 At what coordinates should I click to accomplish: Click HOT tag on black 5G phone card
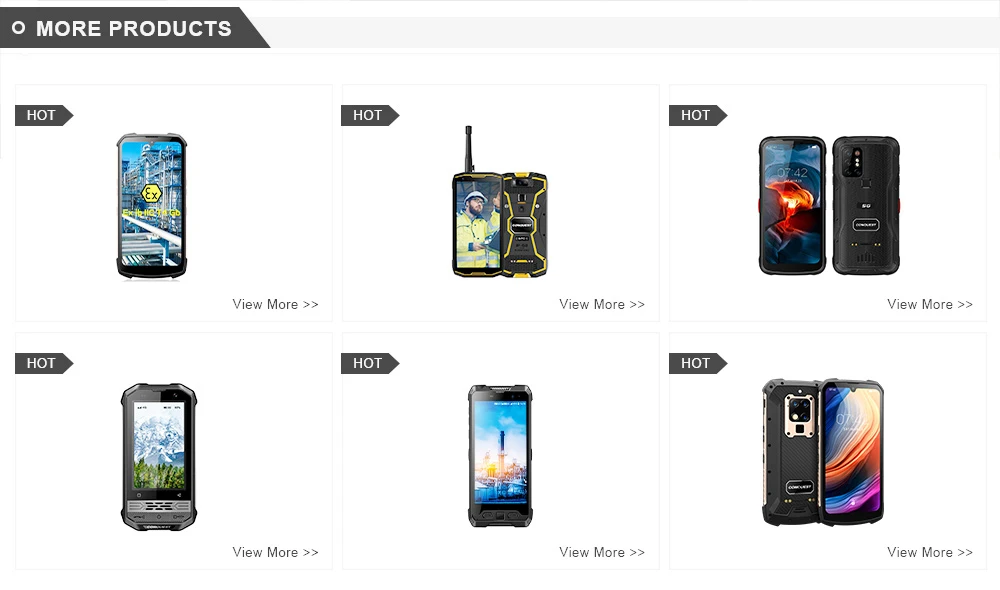pos(698,115)
